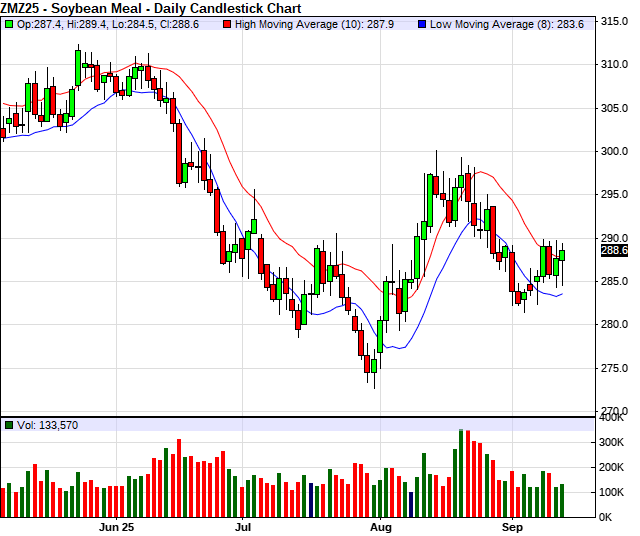Click the 275.0 price axis label
The height and width of the screenshot is (536, 640).
click(613, 369)
